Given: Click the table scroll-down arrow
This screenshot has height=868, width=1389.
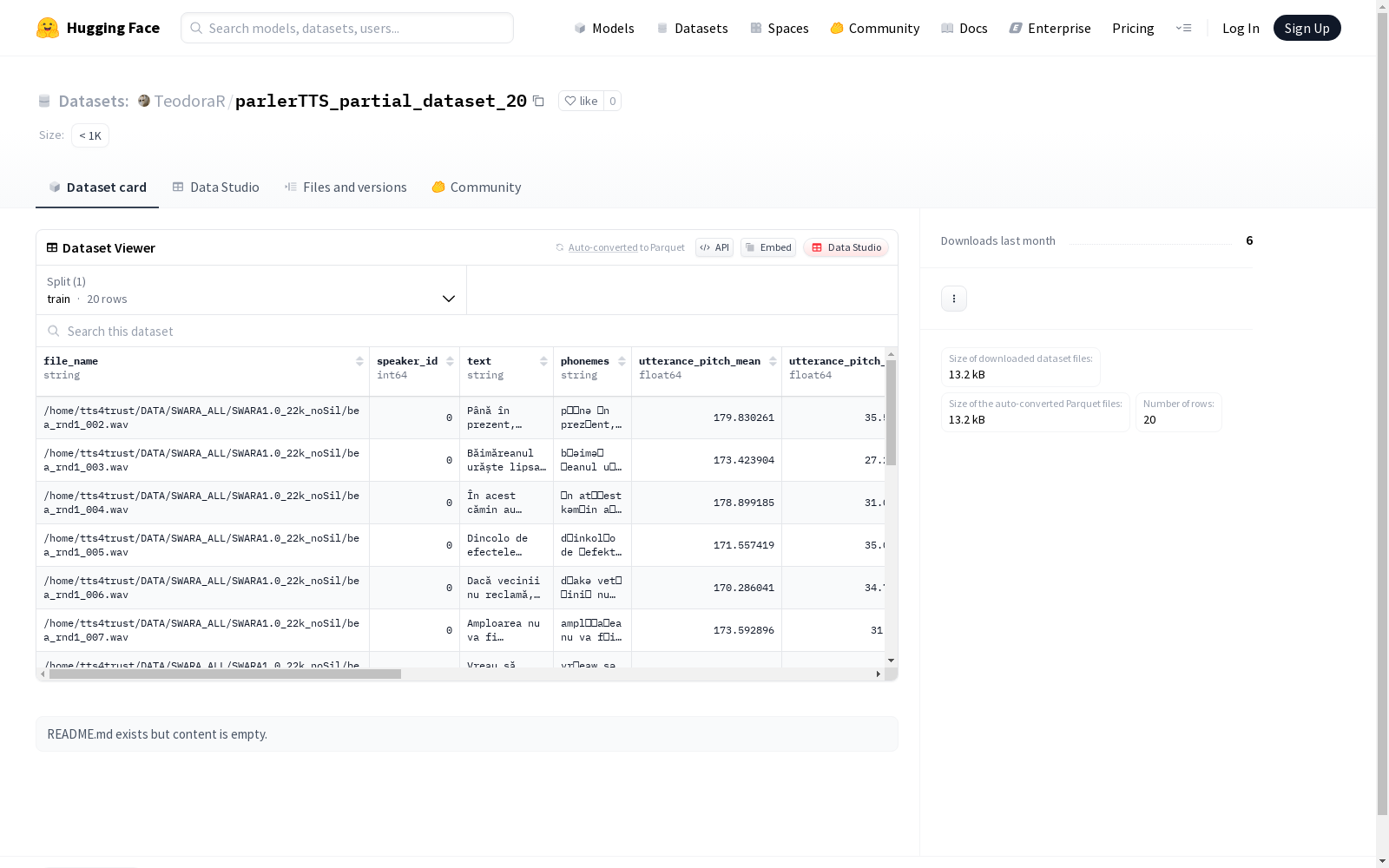Looking at the screenshot, I should 891,661.
